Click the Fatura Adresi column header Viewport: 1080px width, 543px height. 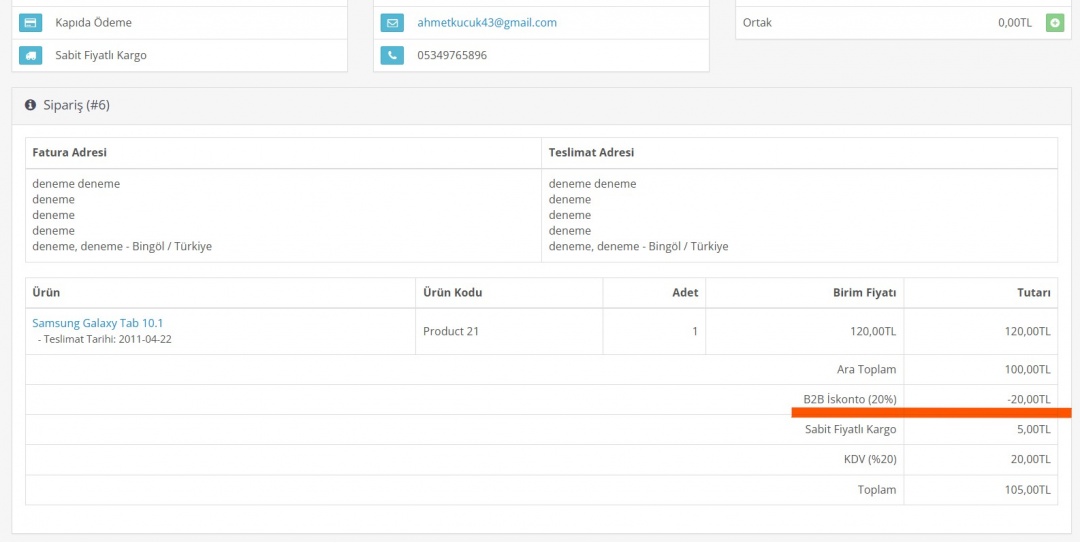click(x=69, y=153)
